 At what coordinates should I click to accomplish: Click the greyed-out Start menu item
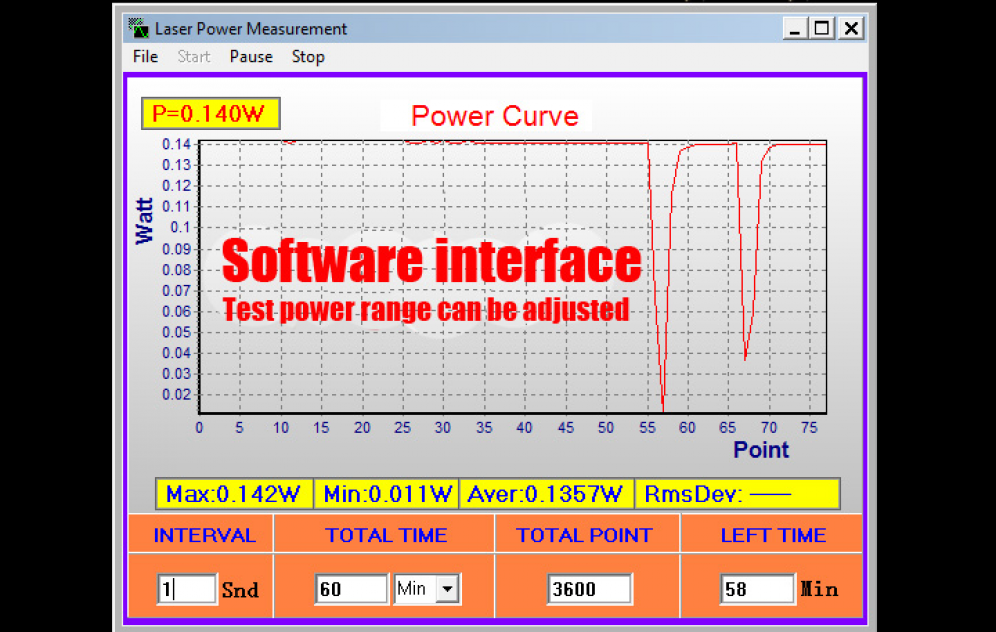pyautogui.click(x=194, y=57)
